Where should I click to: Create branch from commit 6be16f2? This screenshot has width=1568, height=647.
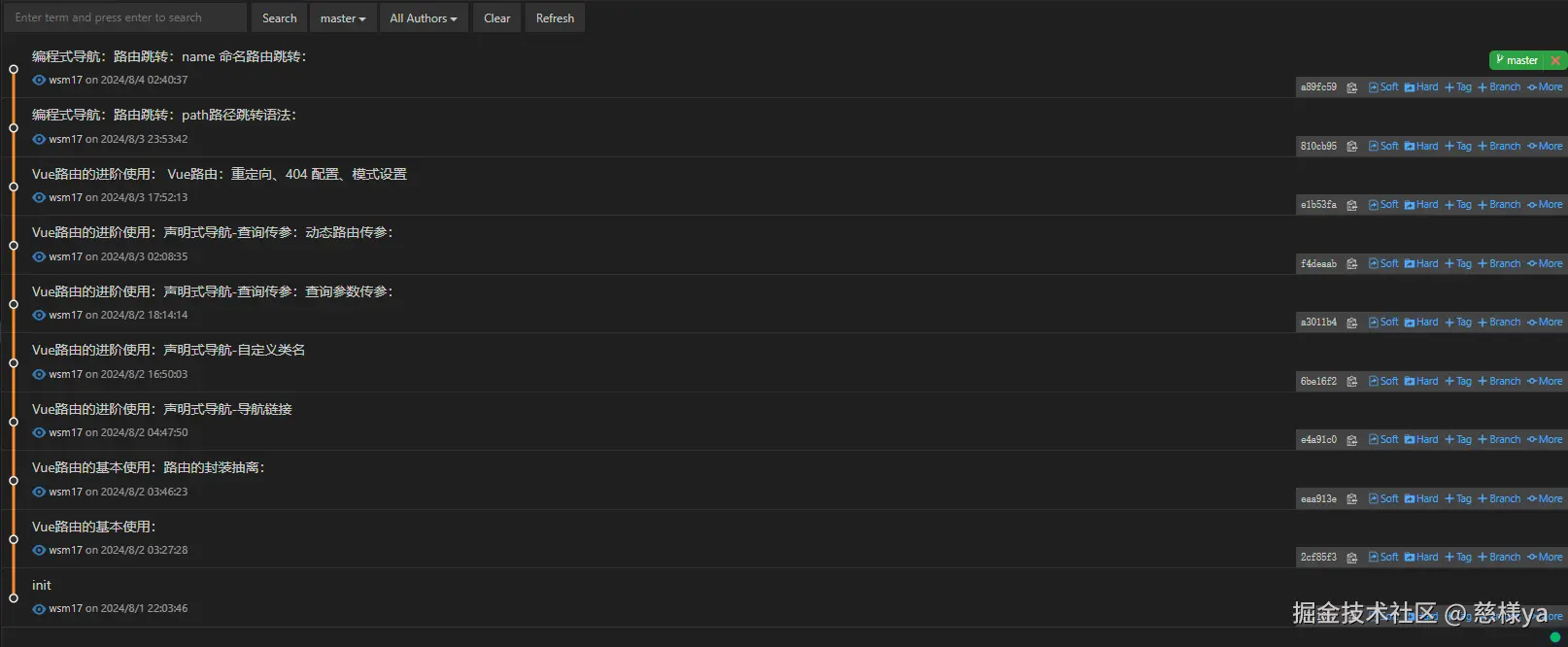pyautogui.click(x=1499, y=382)
